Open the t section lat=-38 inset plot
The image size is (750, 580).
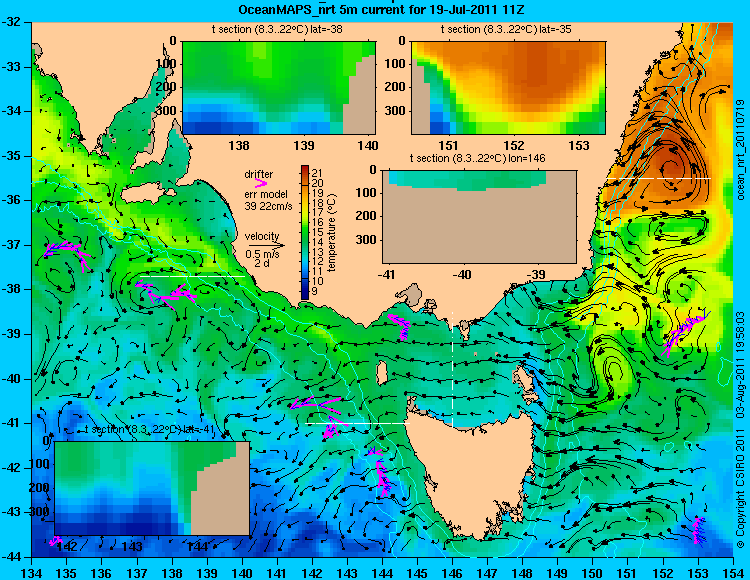click(x=279, y=88)
